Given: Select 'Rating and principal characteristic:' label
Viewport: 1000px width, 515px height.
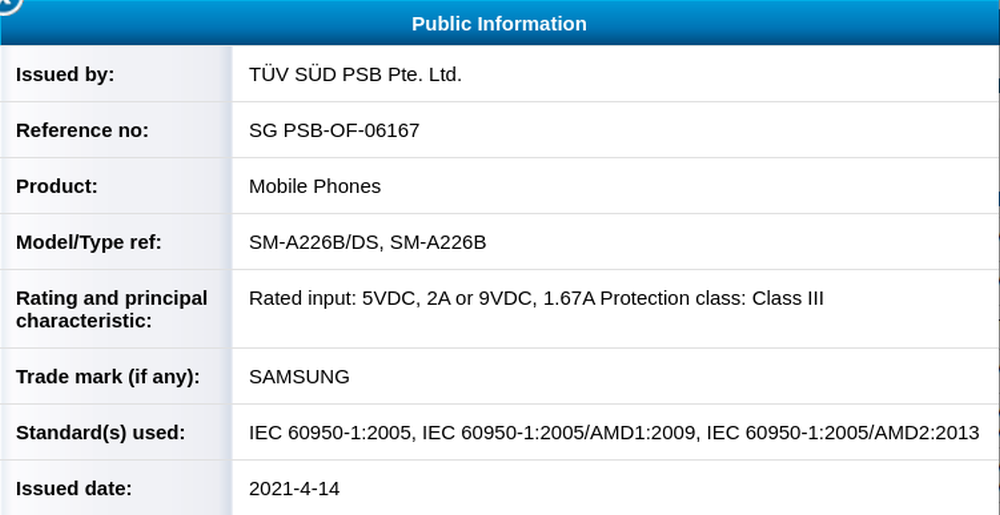Looking at the screenshot, I should point(112,309).
